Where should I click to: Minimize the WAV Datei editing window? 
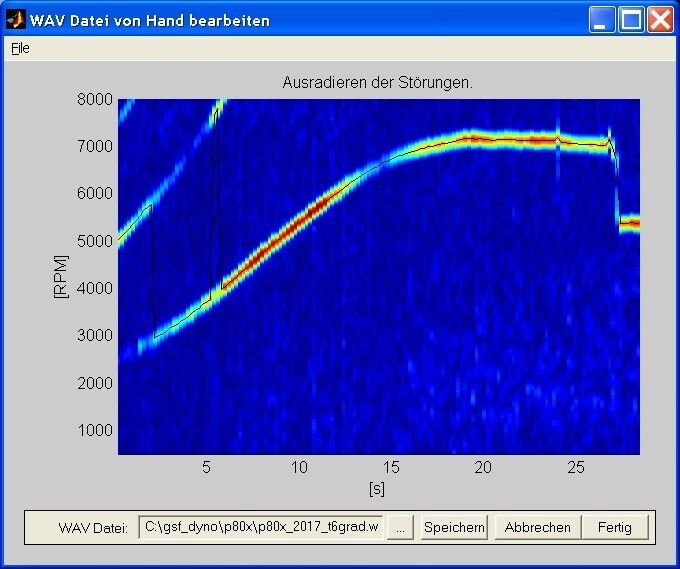(x=602, y=19)
